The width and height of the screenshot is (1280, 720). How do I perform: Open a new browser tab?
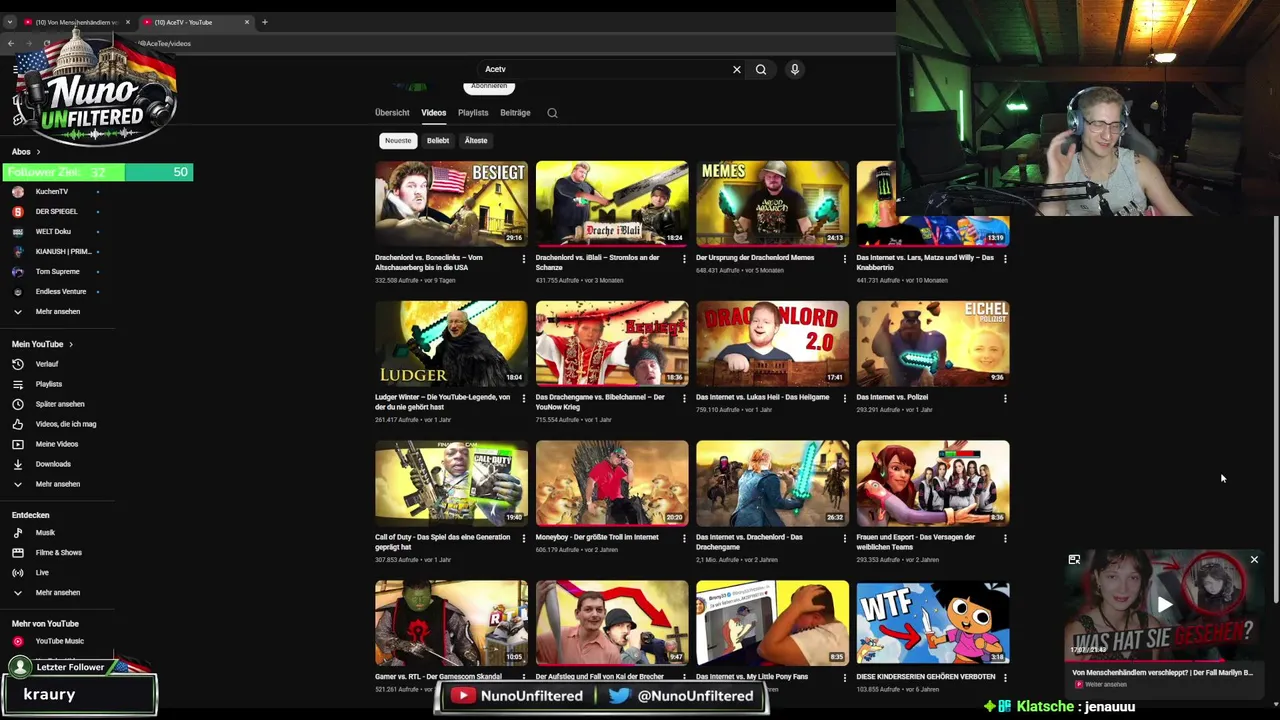pos(265,22)
